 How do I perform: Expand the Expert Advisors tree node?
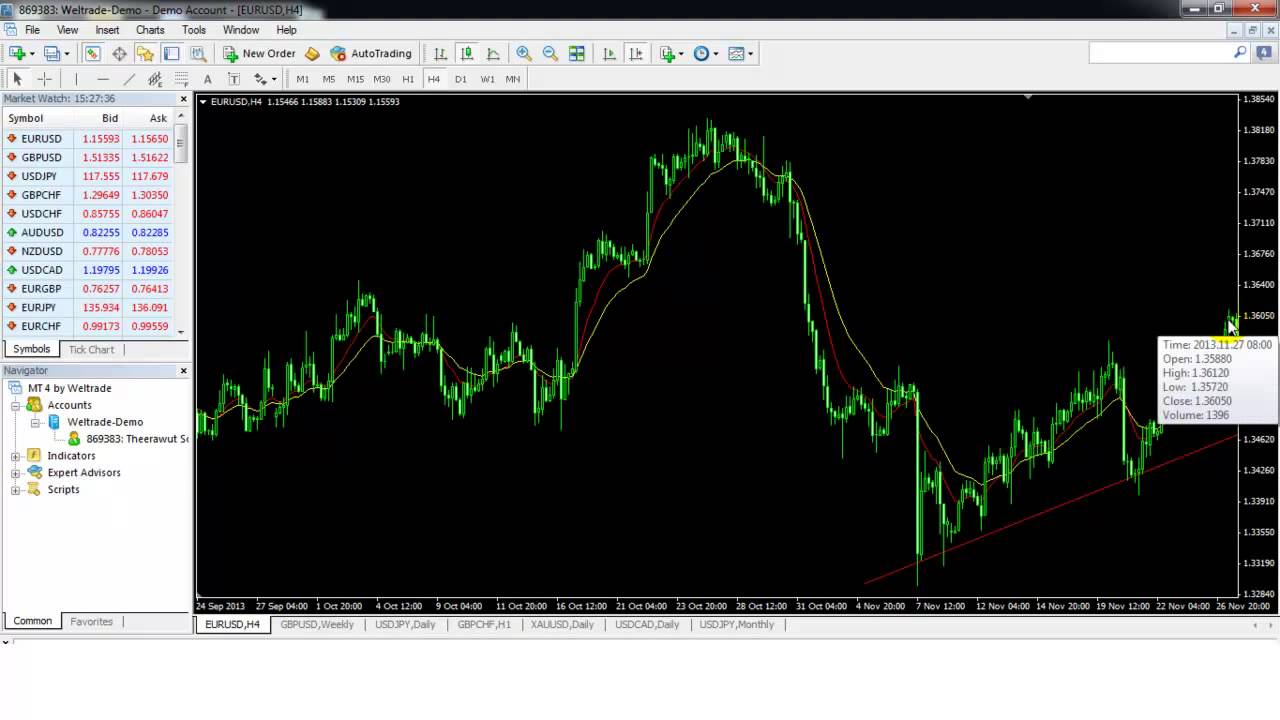point(16,473)
